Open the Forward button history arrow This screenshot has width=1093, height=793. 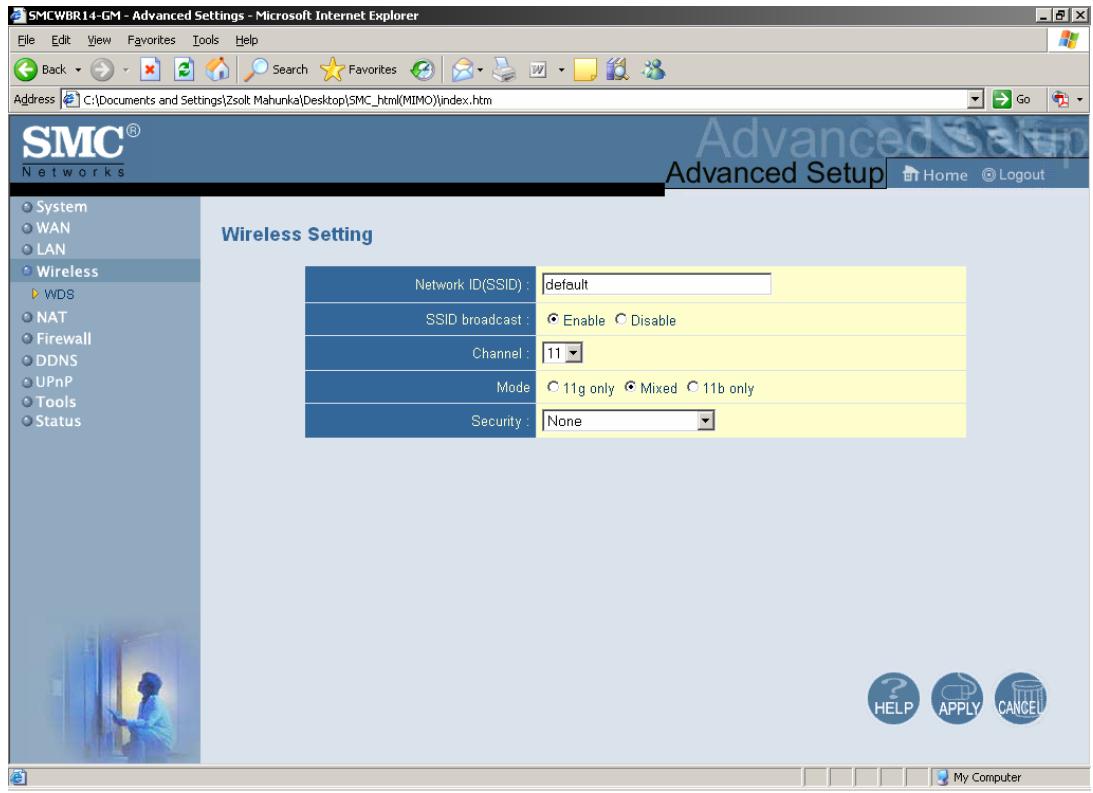pos(125,70)
